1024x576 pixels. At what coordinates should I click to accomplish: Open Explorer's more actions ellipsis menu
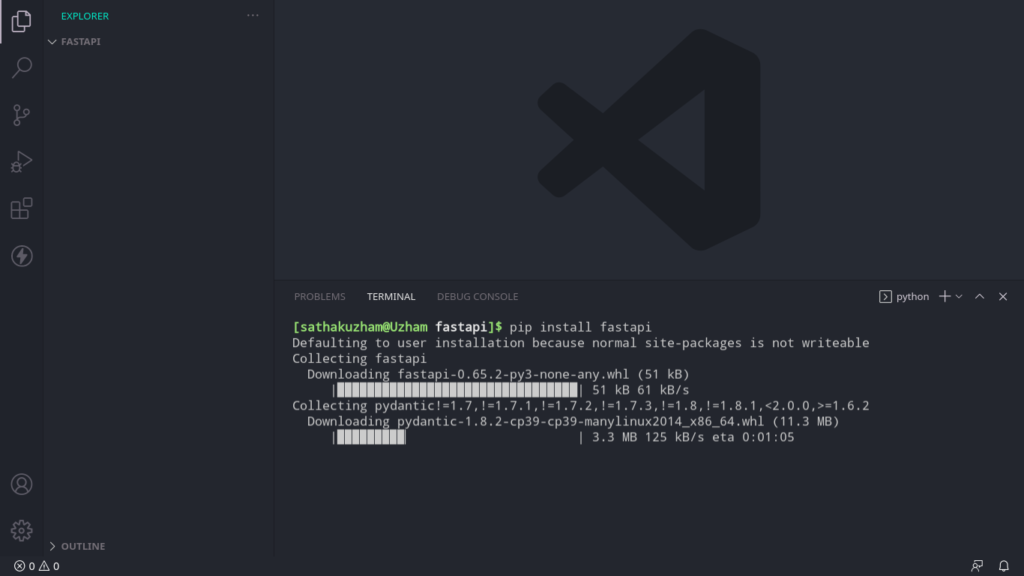253,16
